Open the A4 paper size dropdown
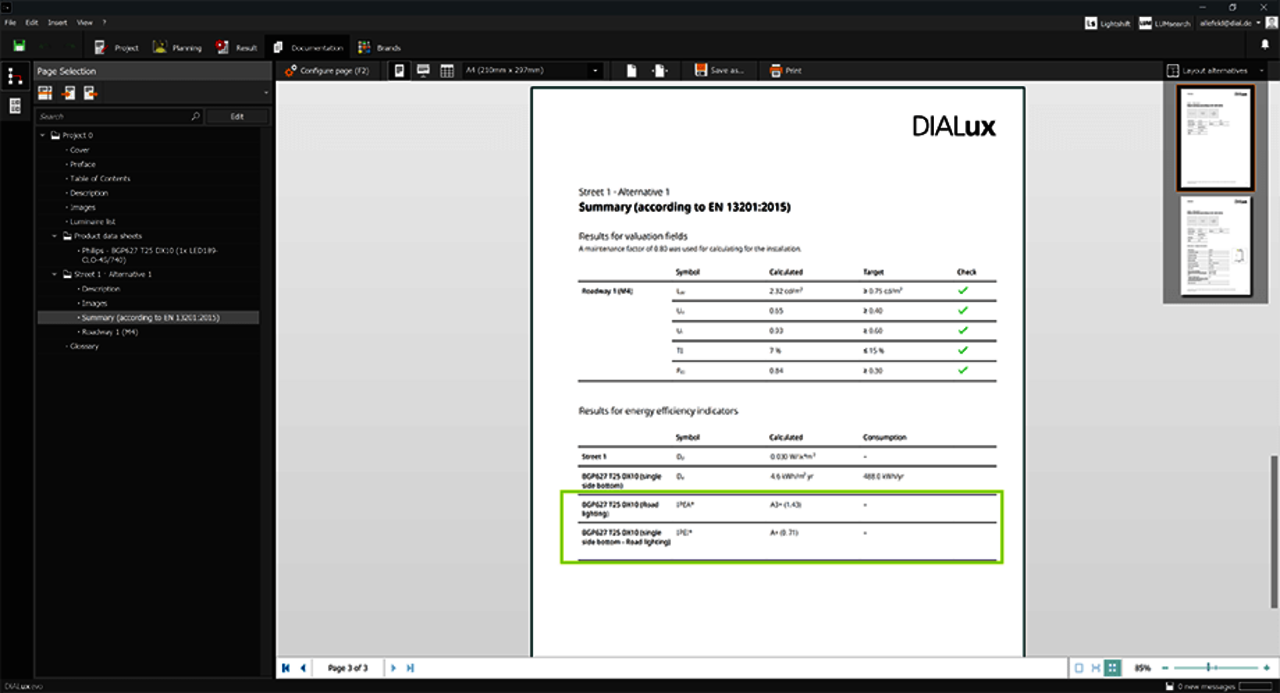The image size is (1280, 693). tap(596, 71)
